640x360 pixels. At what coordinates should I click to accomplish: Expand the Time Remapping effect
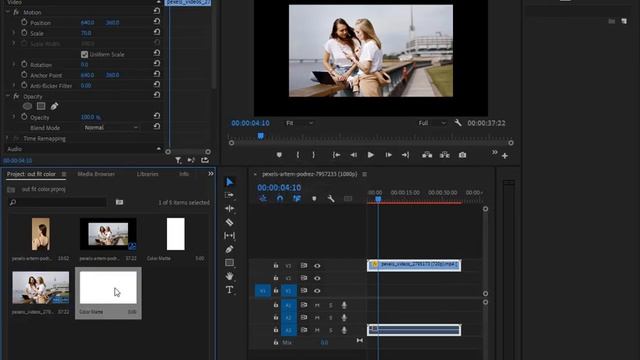point(7,138)
